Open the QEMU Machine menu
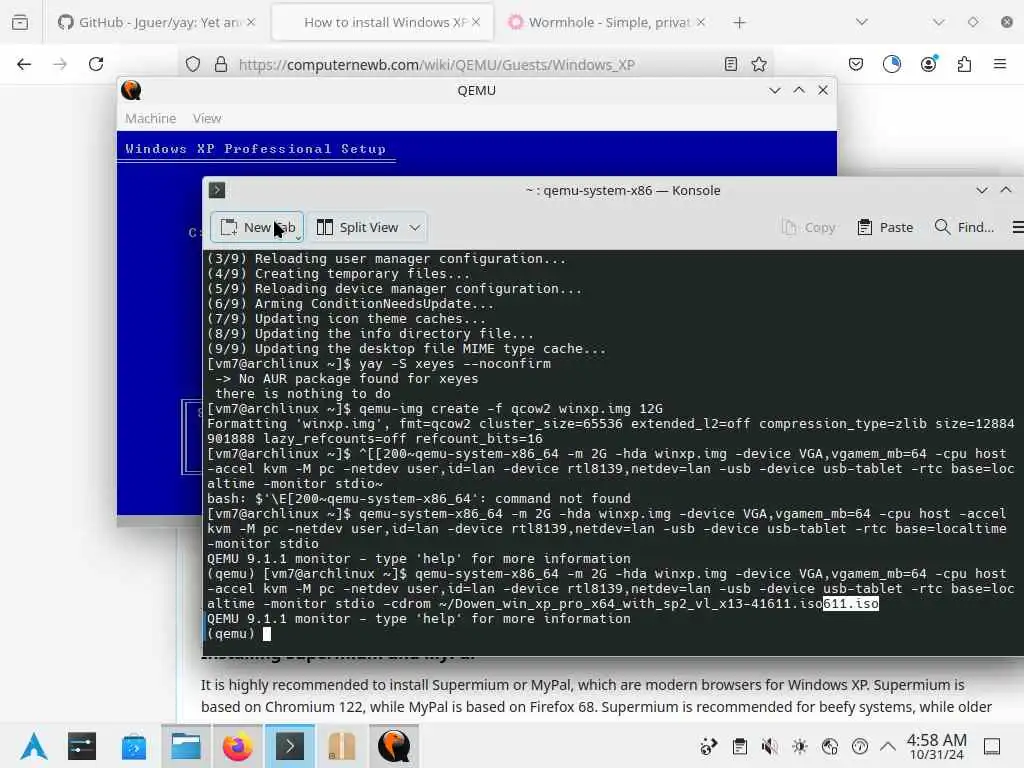1024x768 pixels. coord(150,118)
